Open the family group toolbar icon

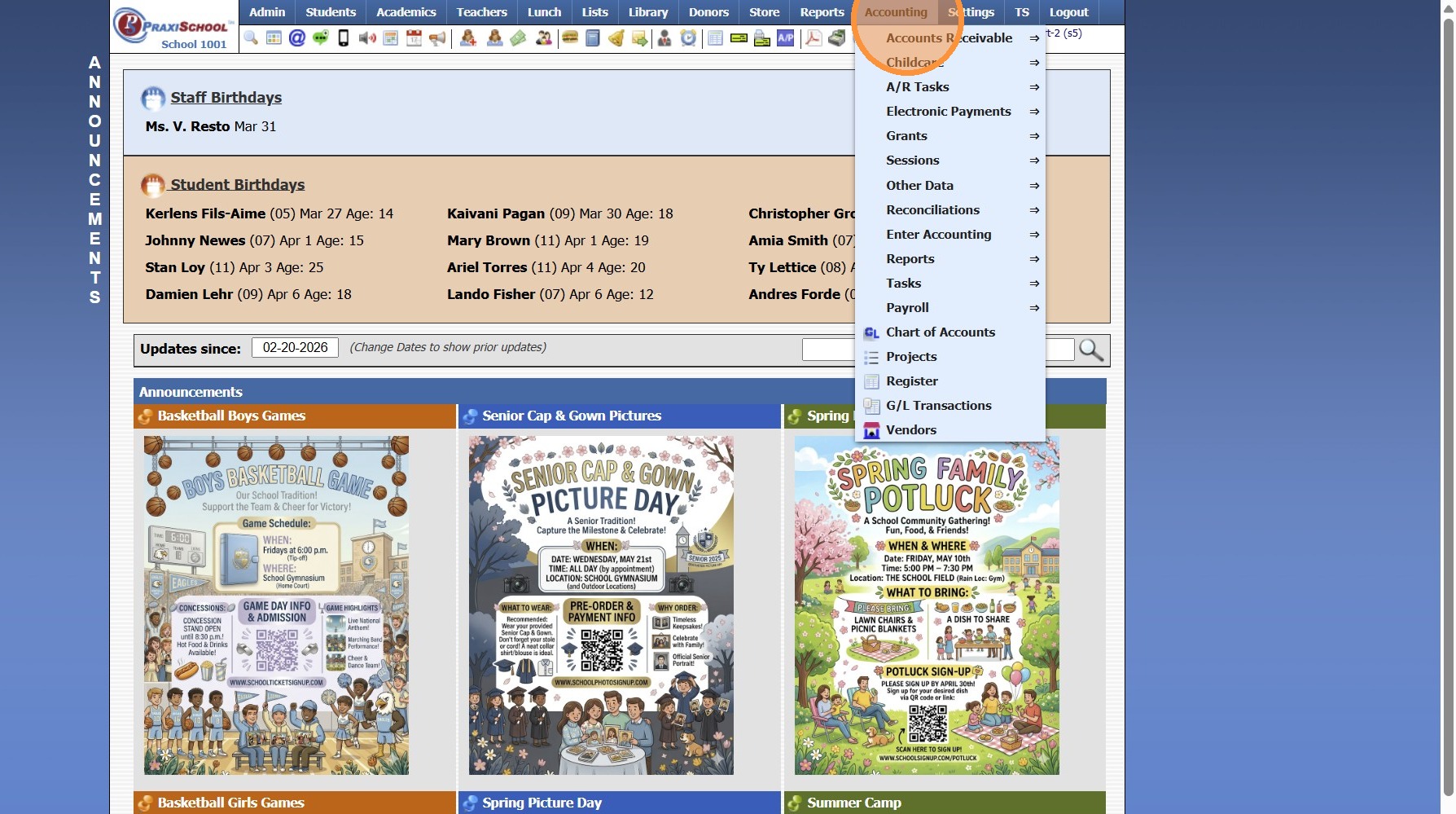543,38
